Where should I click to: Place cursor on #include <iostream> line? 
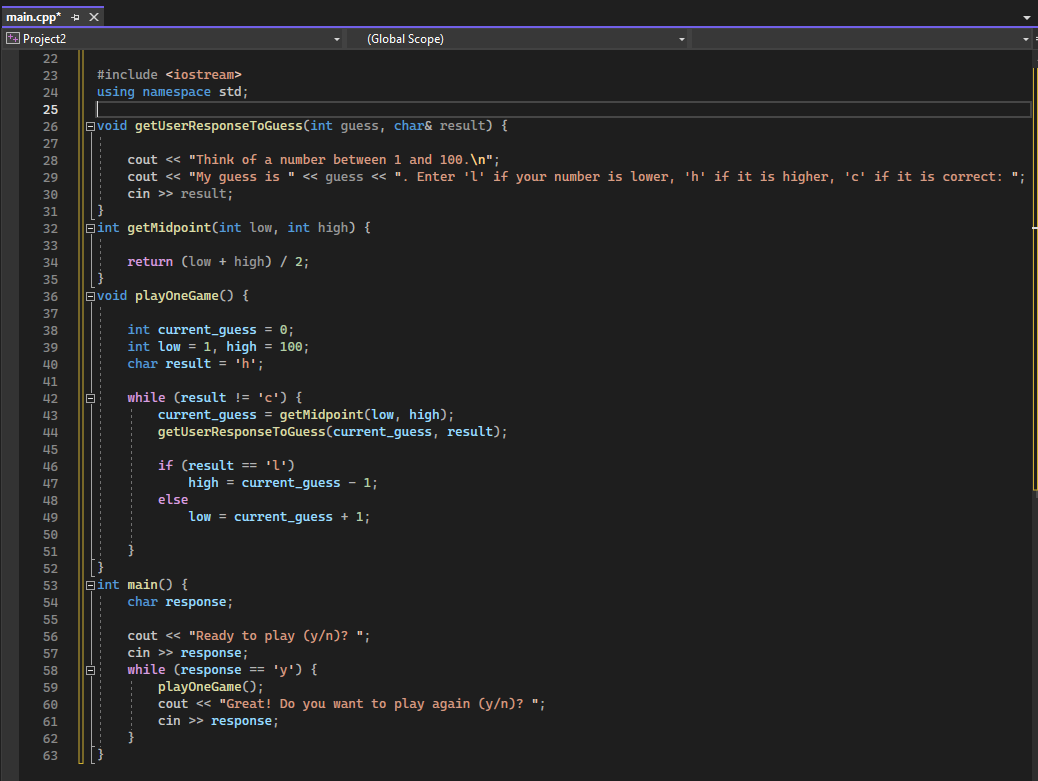coord(169,75)
